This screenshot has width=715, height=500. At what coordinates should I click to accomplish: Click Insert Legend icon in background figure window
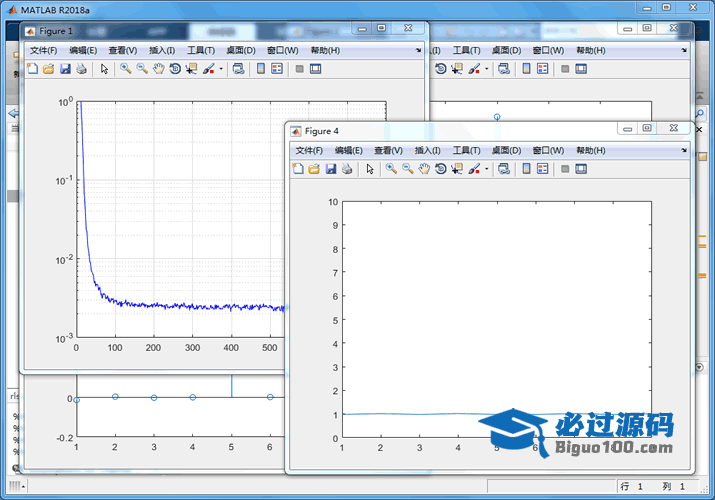point(543,69)
